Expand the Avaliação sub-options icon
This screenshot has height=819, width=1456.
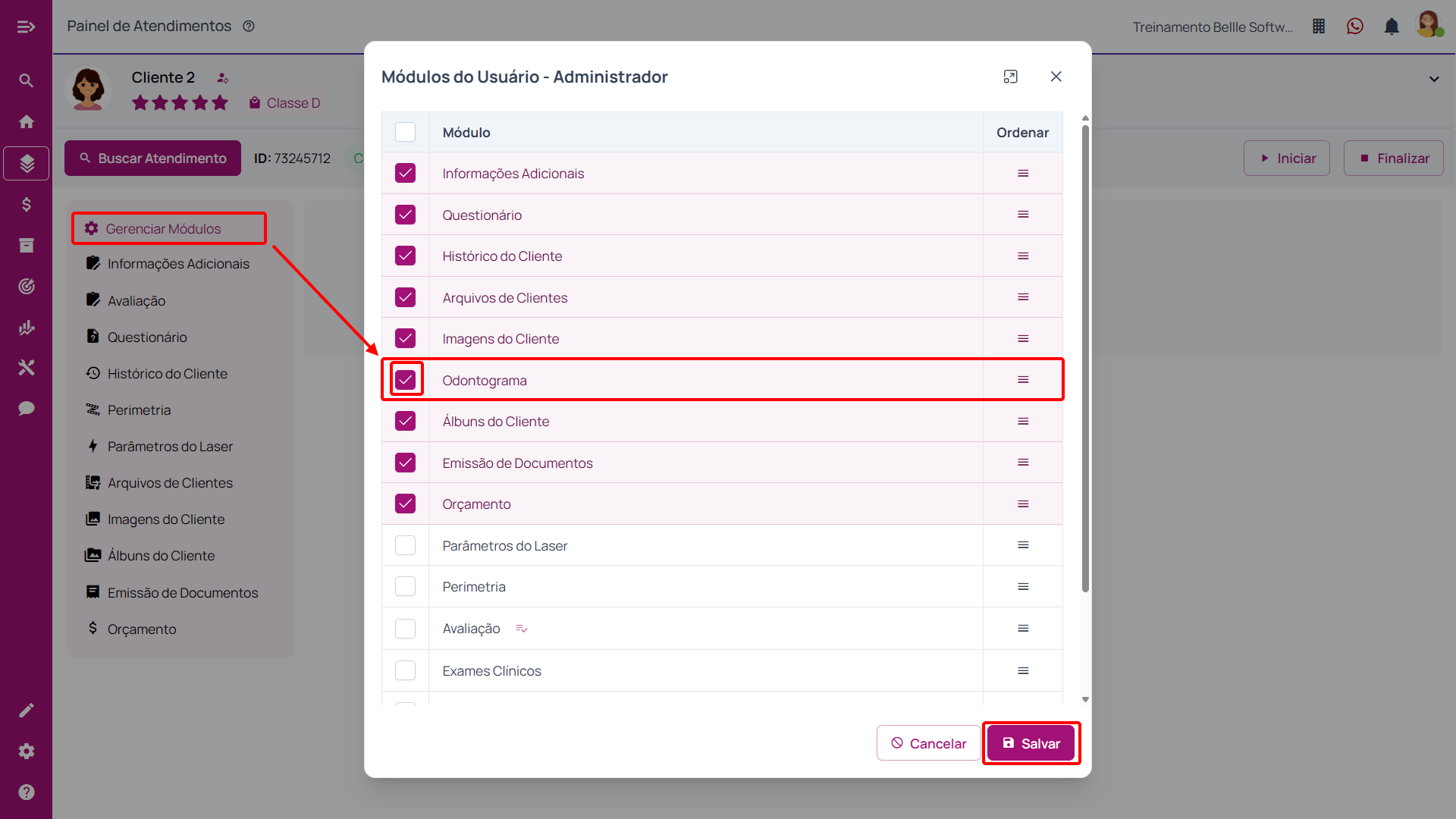click(x=522, y=629)
